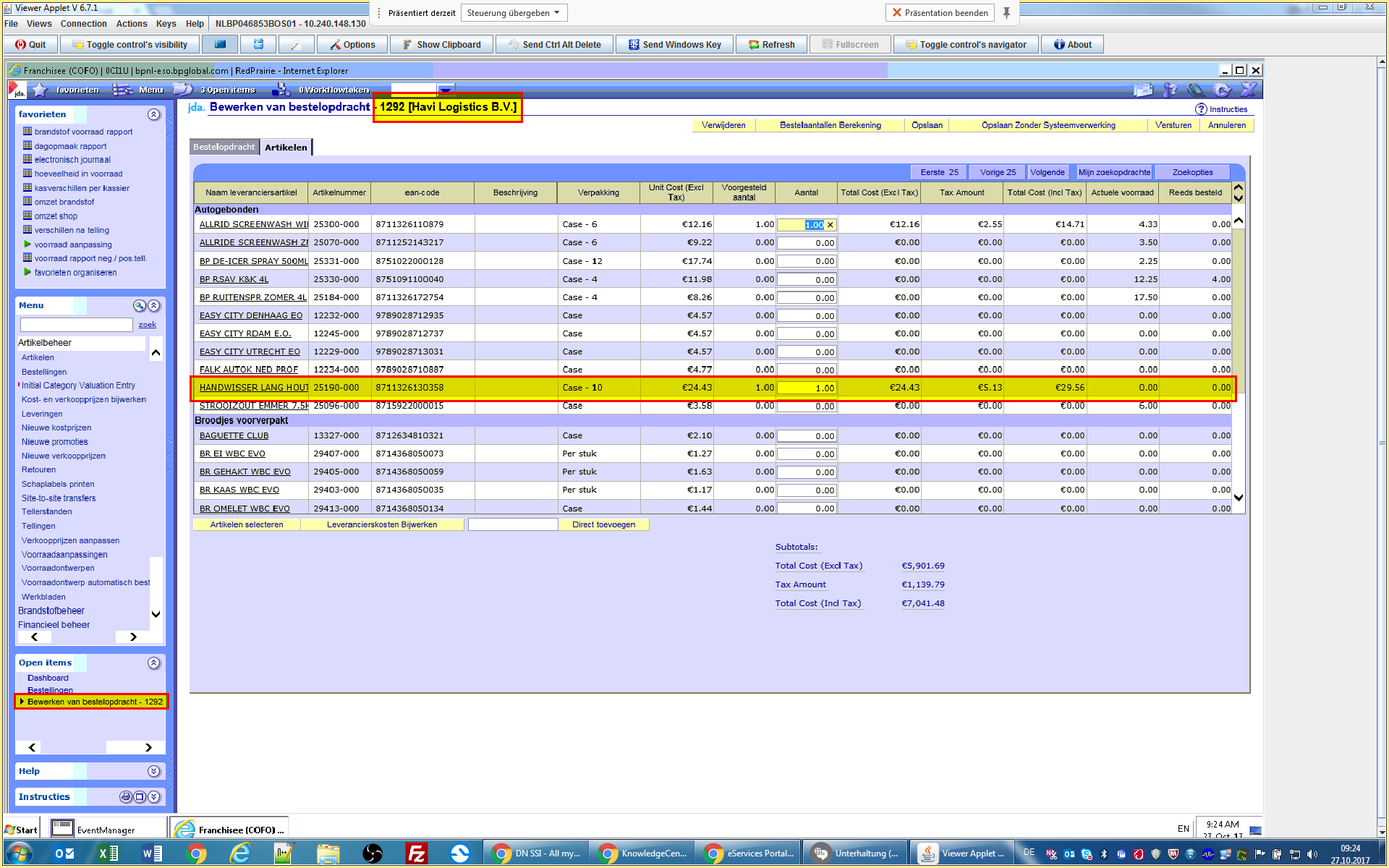
Task: Click the mail envelope icon
Action: 1143,90
